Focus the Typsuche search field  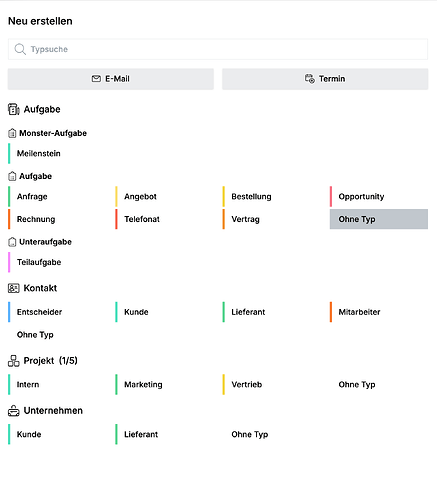tap(218, 49)
